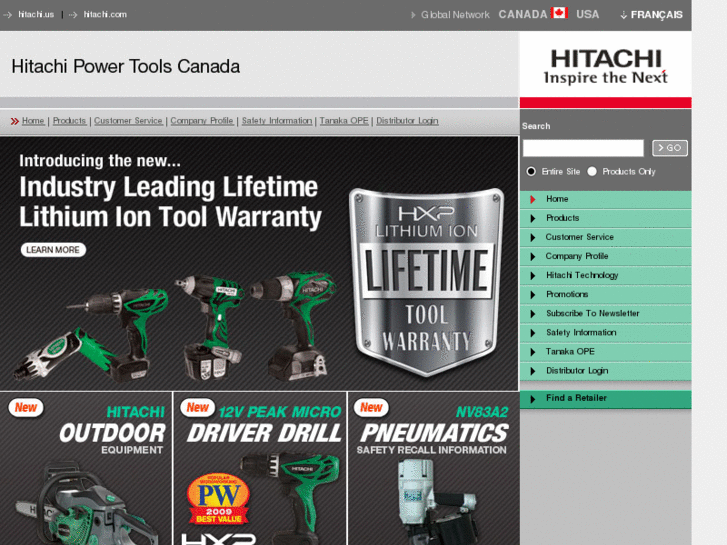Click the arrow beside Find a Retailer
Image resolution: width=727 pixels, height=545 pixels.
pos(533,399)
